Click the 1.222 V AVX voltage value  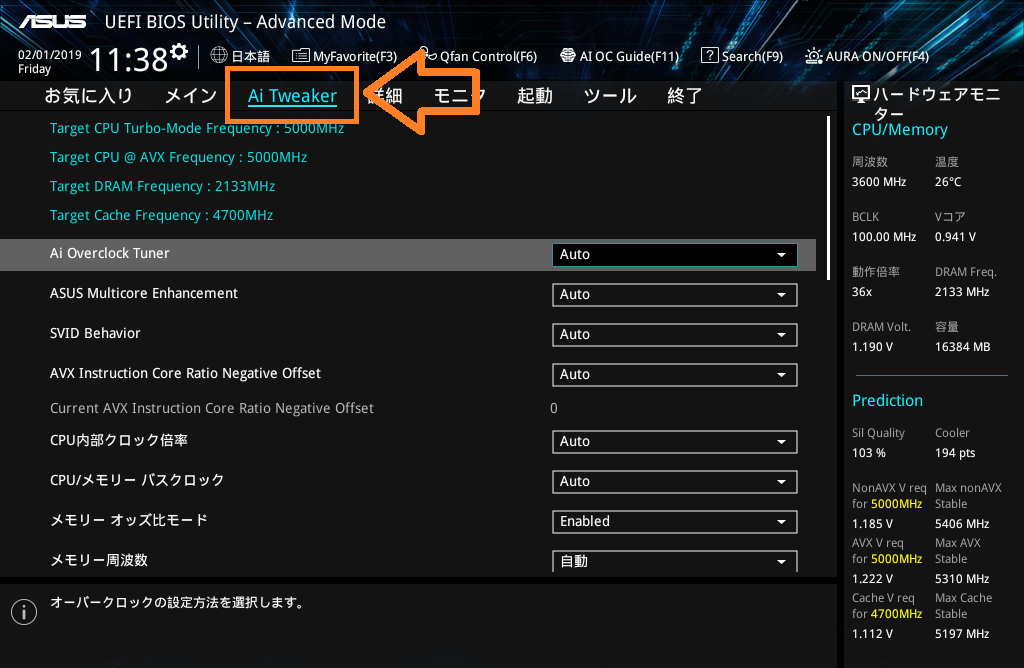tap(872, 579)
